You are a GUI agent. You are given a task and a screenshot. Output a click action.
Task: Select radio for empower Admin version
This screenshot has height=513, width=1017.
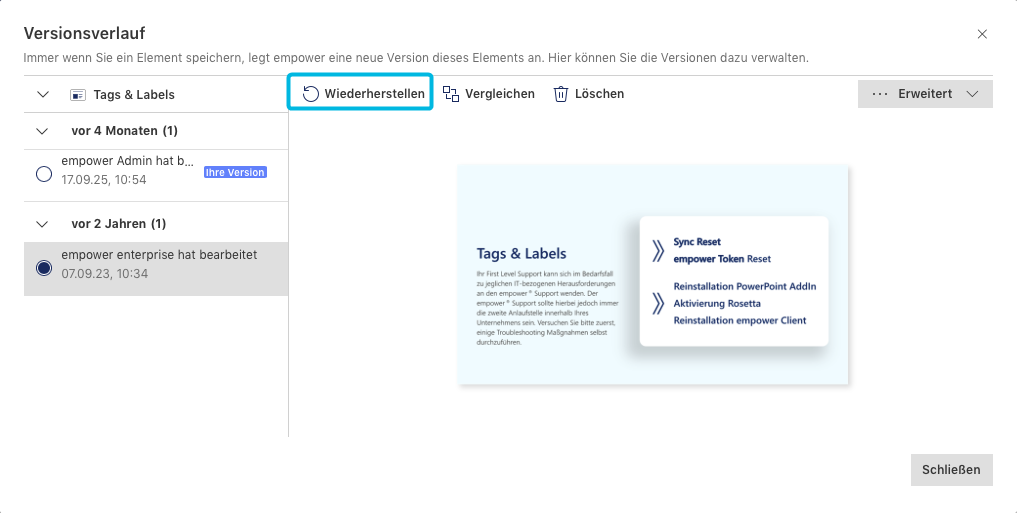pyautogui.click(x=44, y=174)
